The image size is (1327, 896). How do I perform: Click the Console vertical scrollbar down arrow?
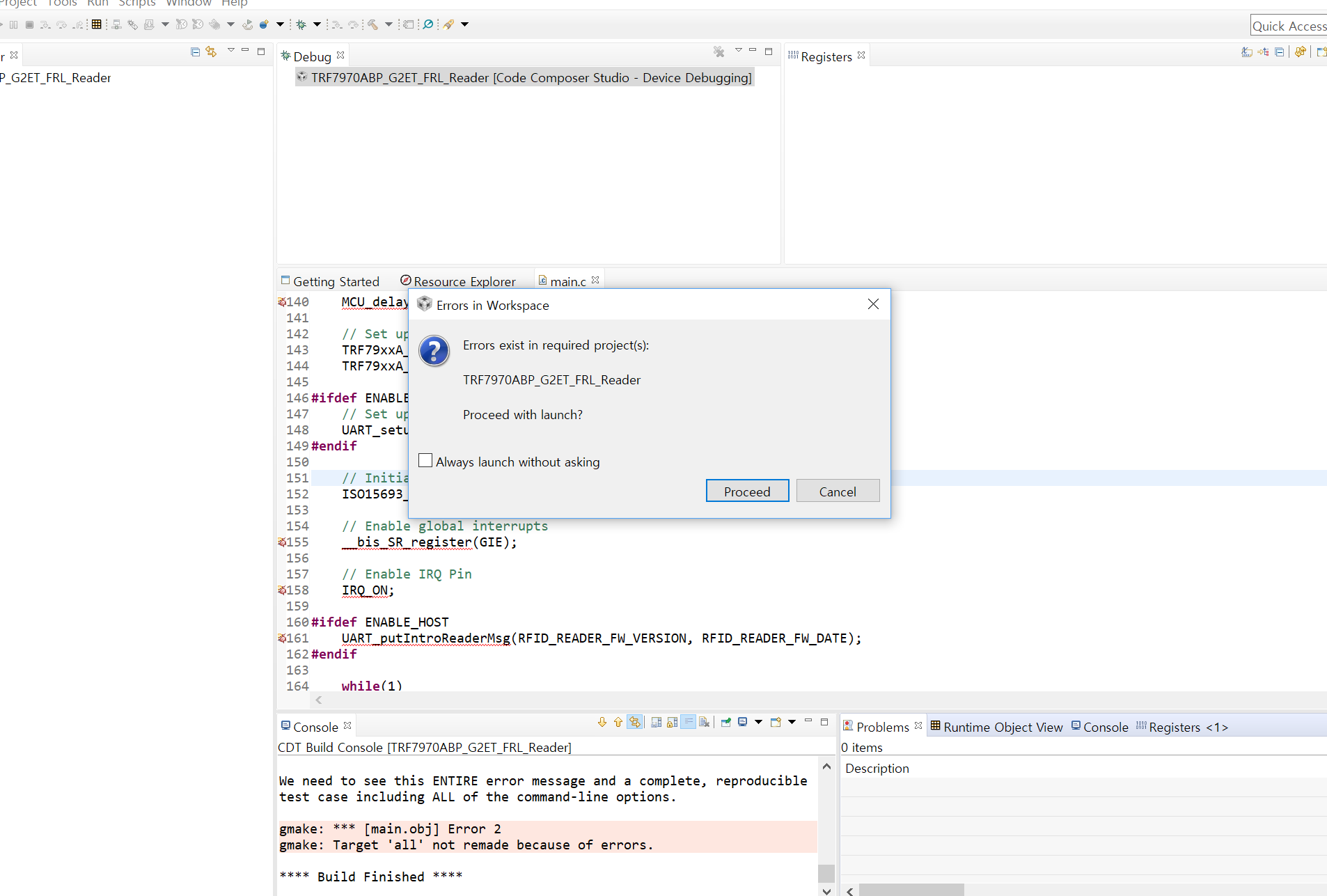coord(826,890)
